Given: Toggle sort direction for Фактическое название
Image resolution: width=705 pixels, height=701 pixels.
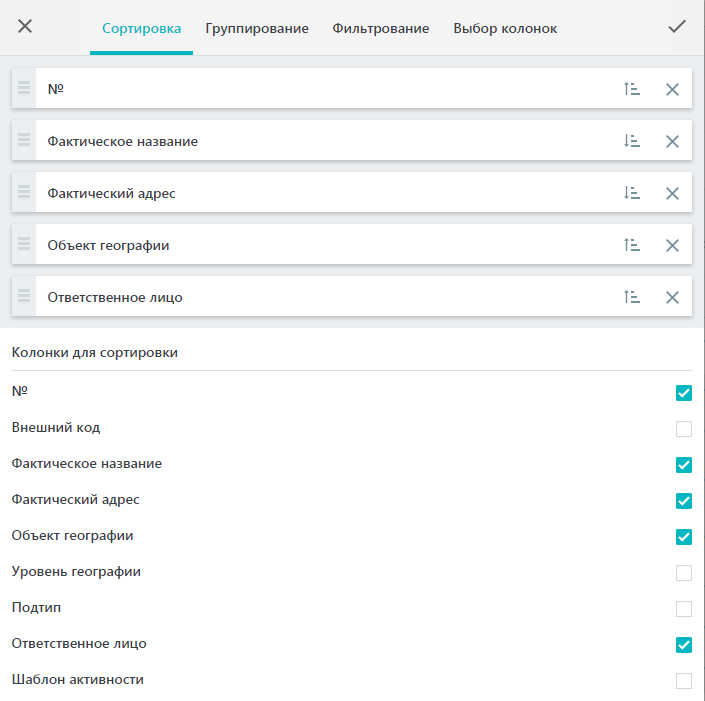Looking at the screenshot, I should pyautogui.click(x=631, y=141).
